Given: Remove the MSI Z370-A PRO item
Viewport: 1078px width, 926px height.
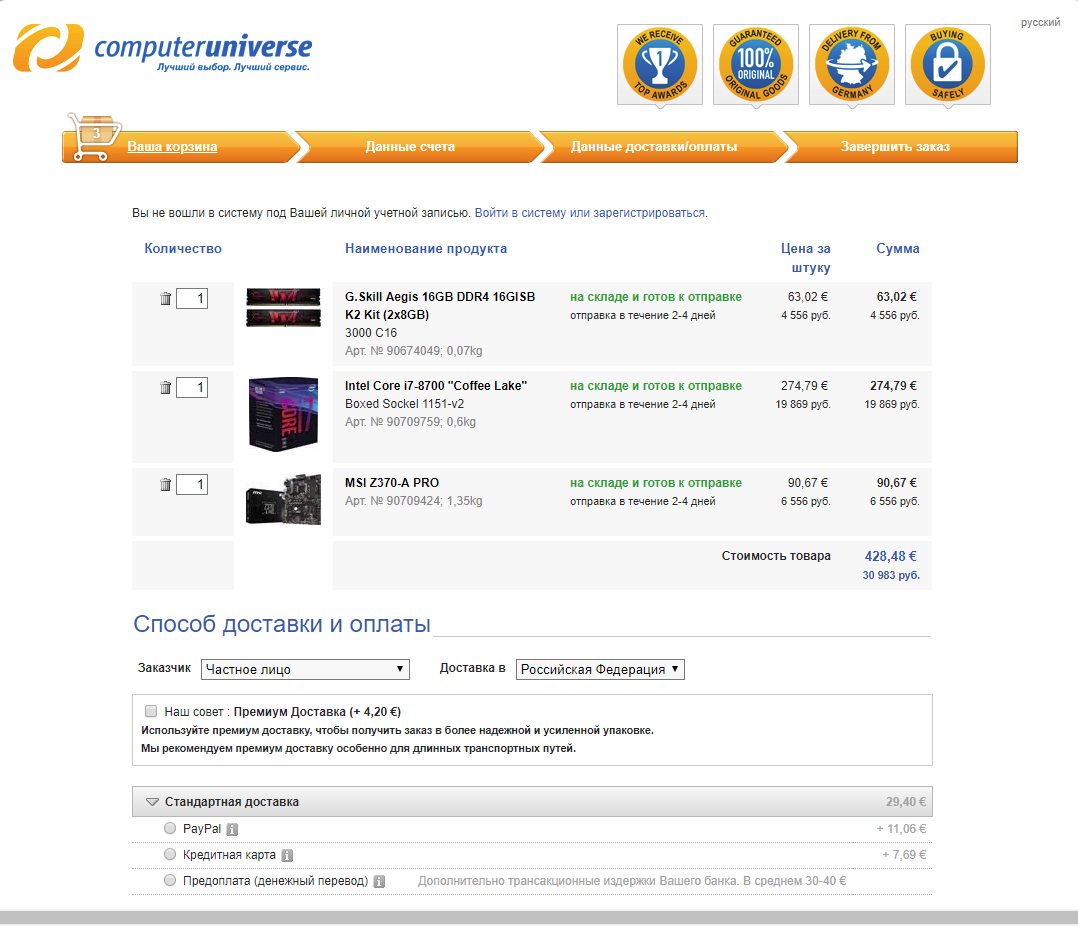Looking at the screenshot, I should (x=165, y=485).
